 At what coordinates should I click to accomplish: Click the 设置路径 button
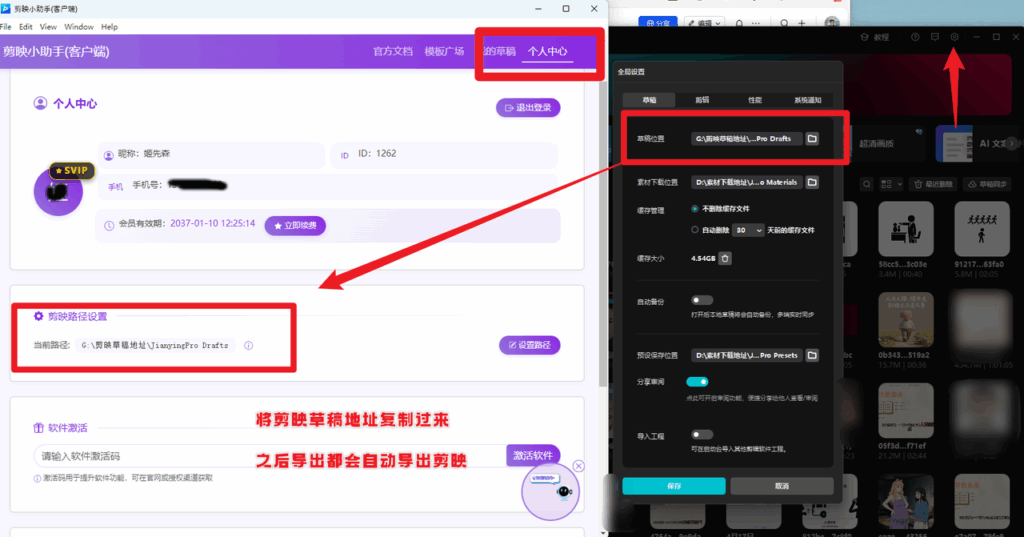(529, 345)
